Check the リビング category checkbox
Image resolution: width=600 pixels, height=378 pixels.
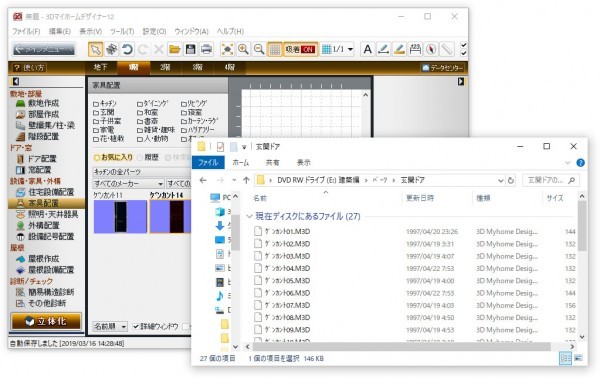coord(184,104)
